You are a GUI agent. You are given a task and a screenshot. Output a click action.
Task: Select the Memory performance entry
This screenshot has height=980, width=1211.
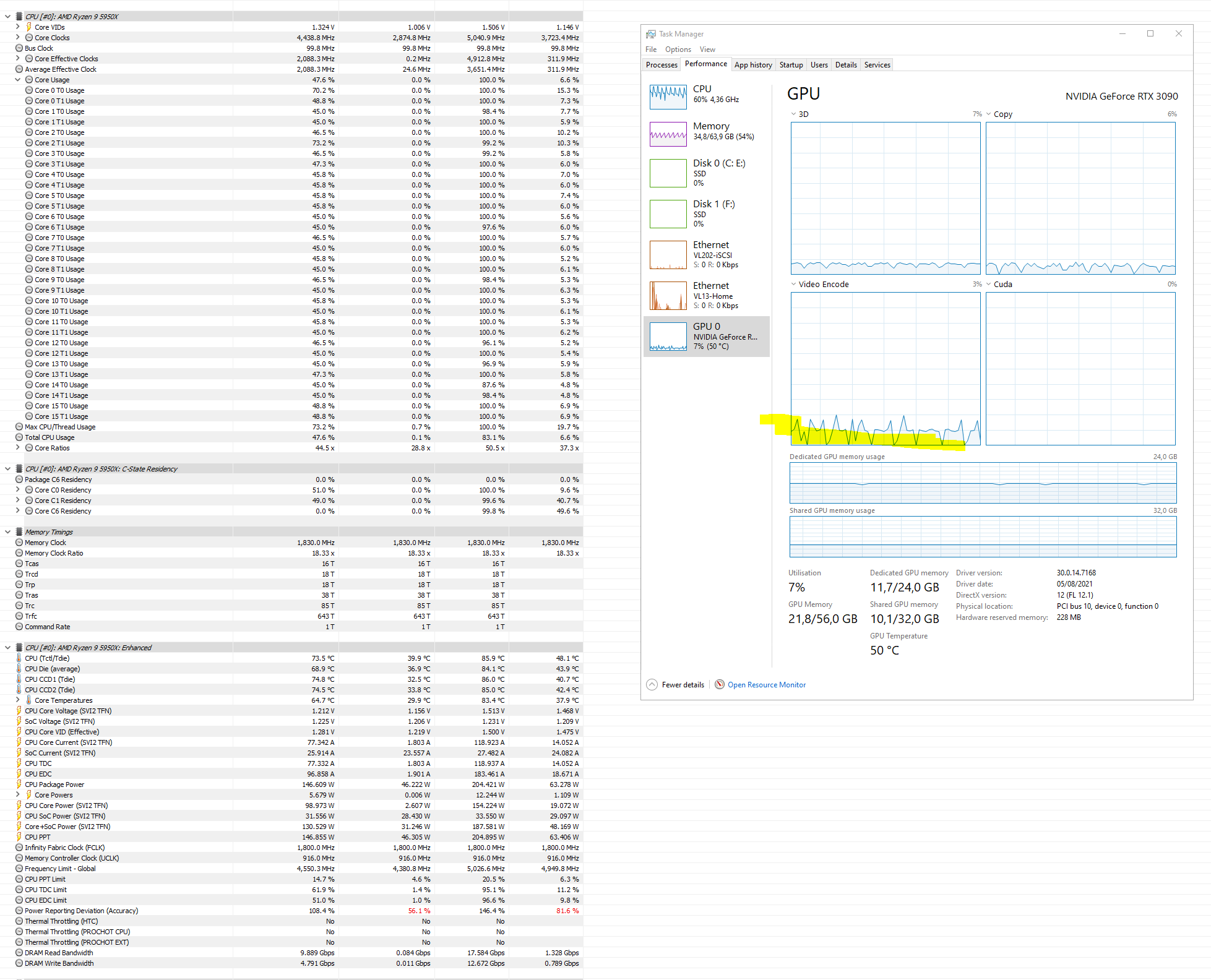pyautogui.click(x=707, y=133)
